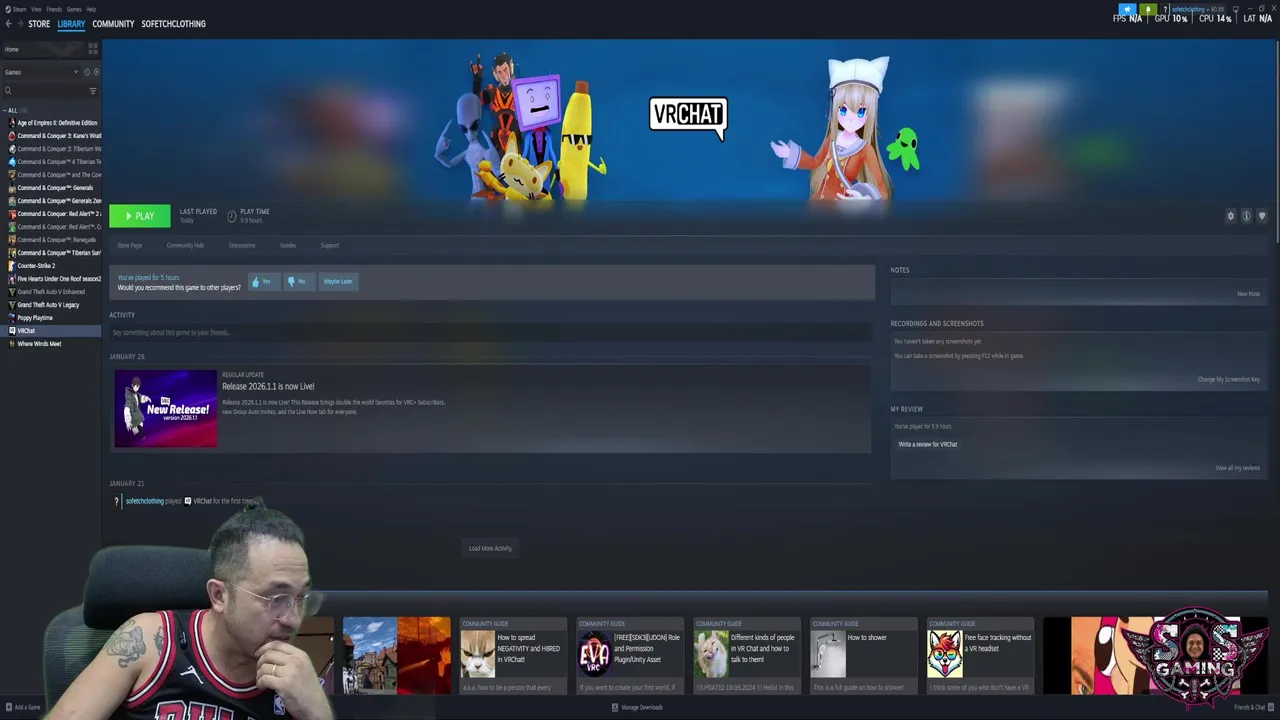1280x720 pixels.
Task: Open Free face tracking without VR headset guide
Action: pos(979,656)
